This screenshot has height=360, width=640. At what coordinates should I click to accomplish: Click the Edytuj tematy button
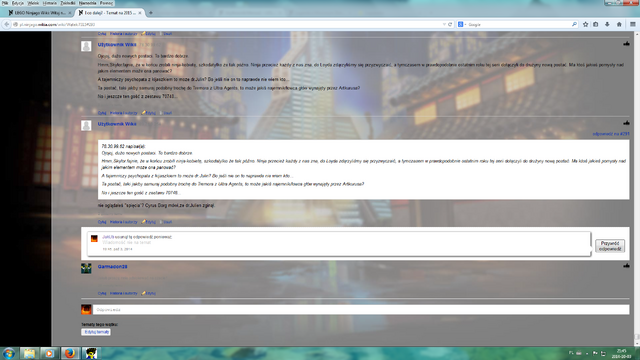[96, 332]
